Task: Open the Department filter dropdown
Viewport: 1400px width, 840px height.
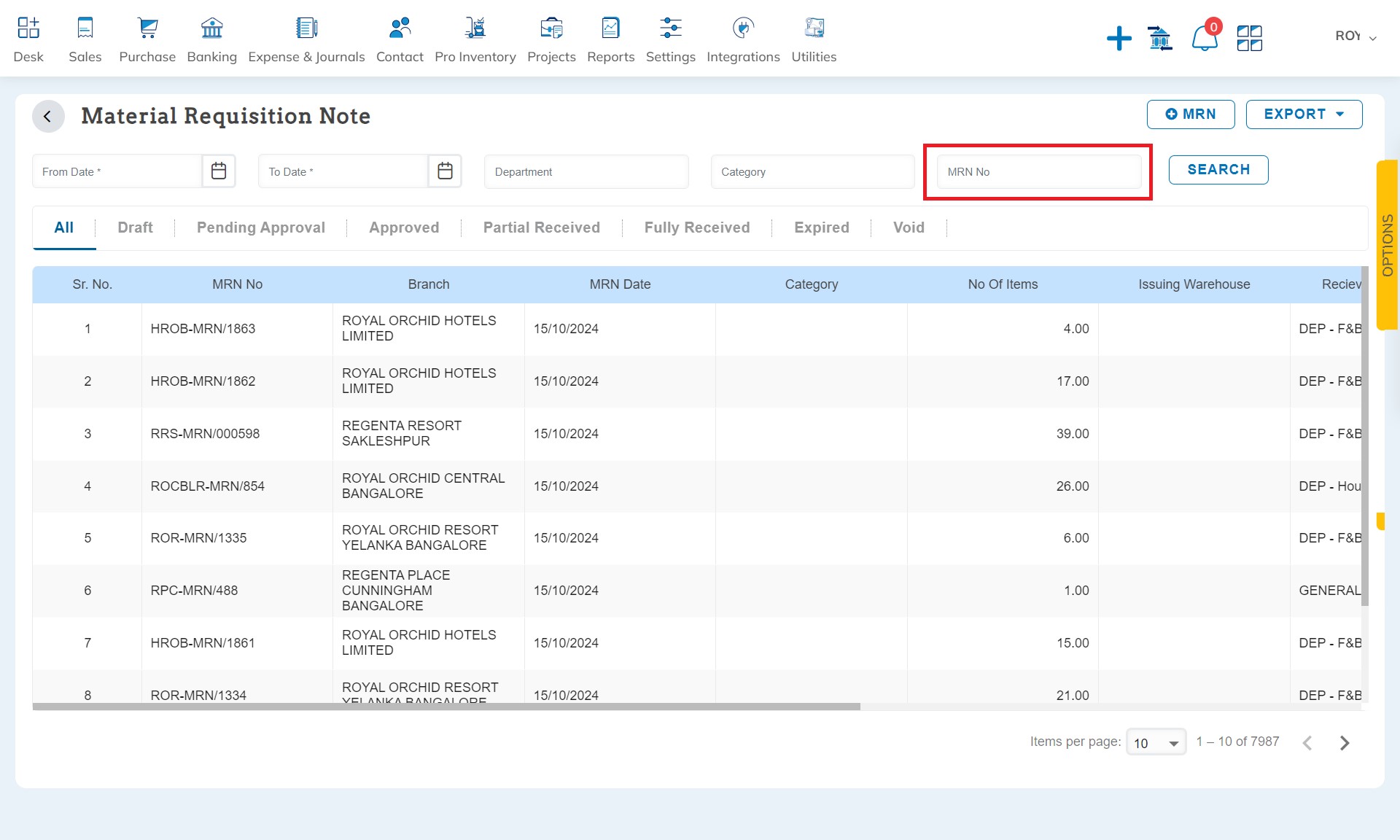Action: pyautogui.click(x=586, y=171)
